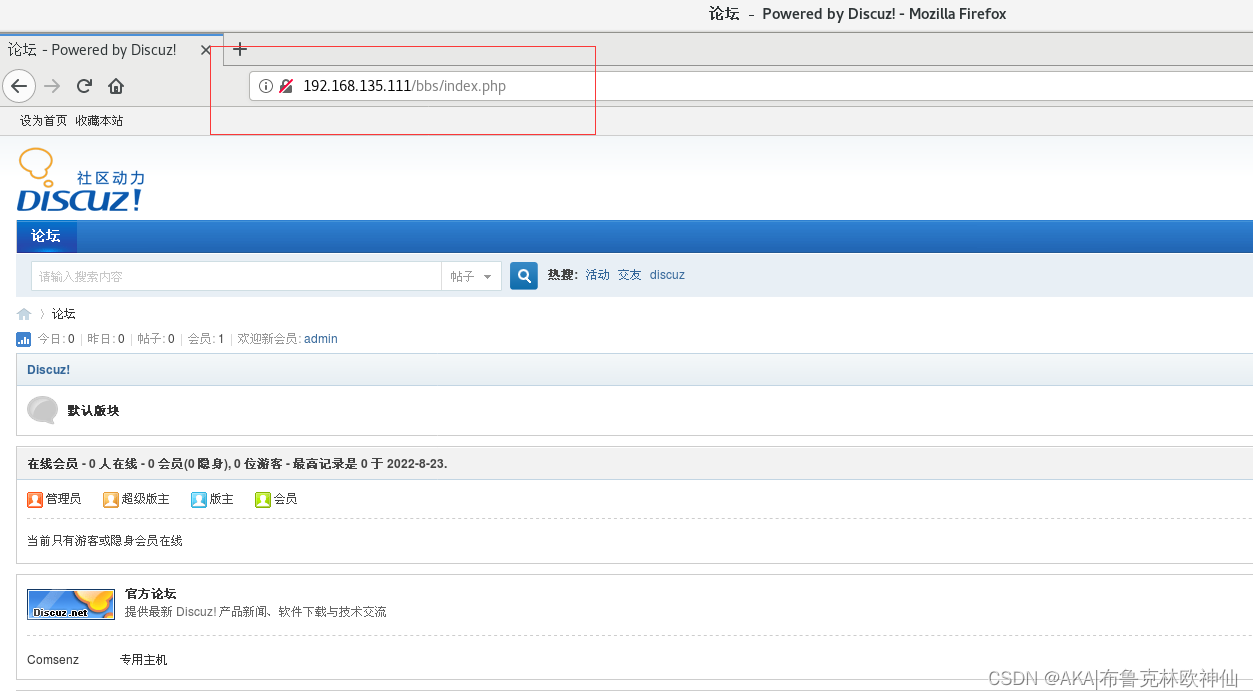Switch to the 论坛 - Powered by Discuz! tab
Screen dimensions: 1253x699
(x=92, y=49)
